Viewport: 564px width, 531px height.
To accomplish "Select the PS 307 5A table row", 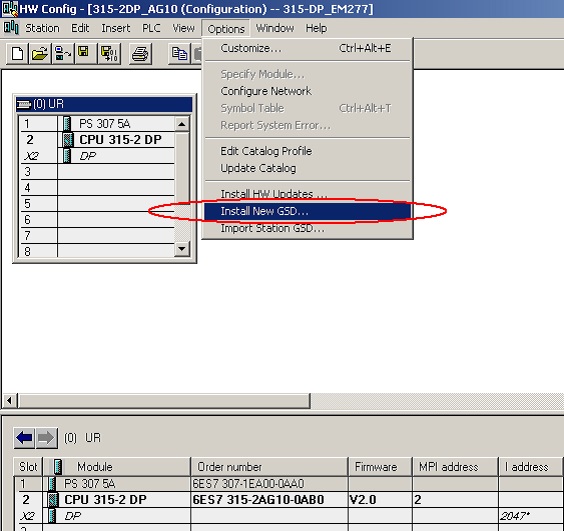I will (288, 484).
